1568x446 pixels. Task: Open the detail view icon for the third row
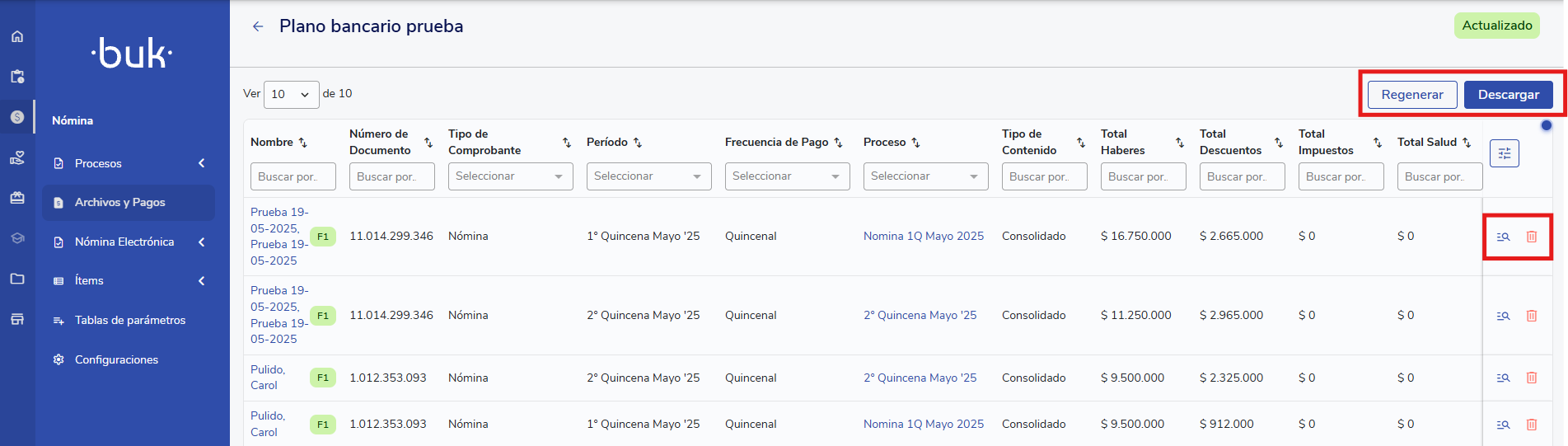pyautogui.click(x=1503, y=378)
